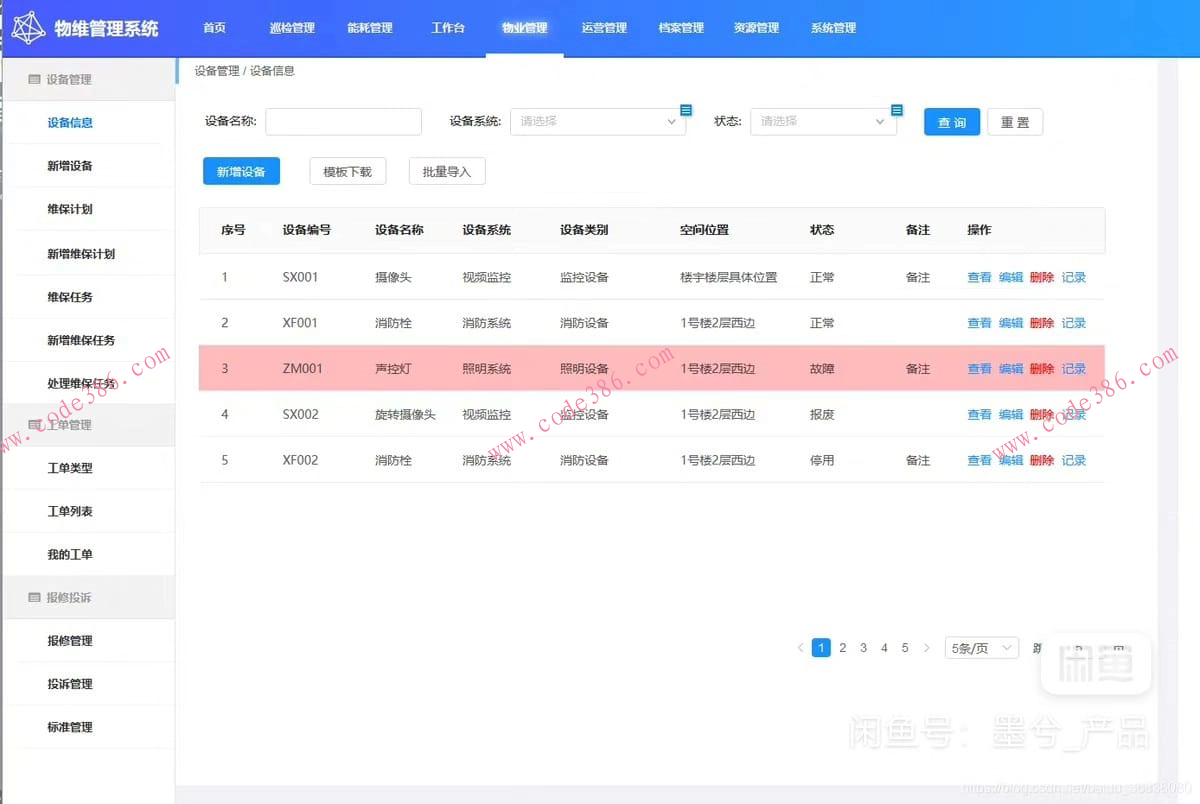Switch to the 运营管理 top menu
Viewport: 1200px width, 804px height.
pos(603,28)
